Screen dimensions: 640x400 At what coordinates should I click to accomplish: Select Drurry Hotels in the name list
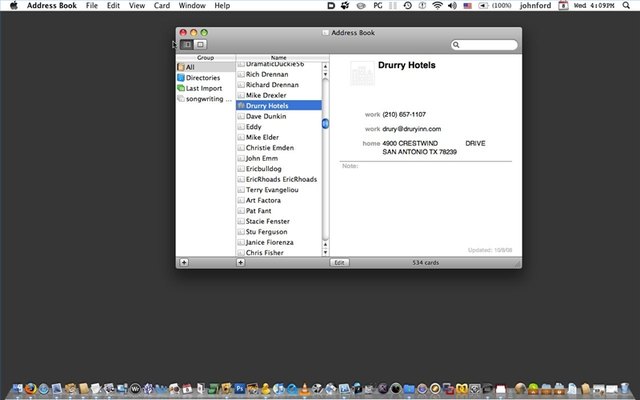click(x=279, y=106)
